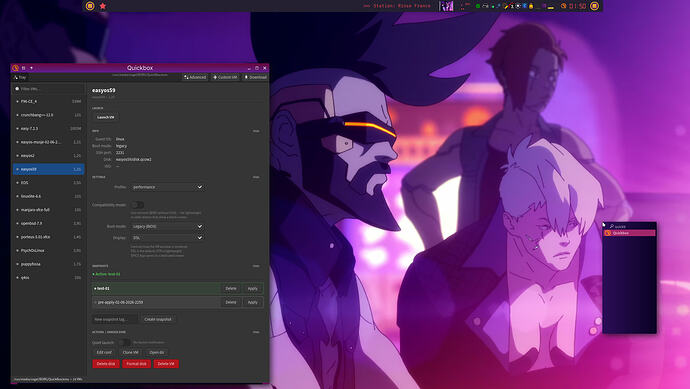
Task: Click the clock showing 01:50
Action: tap(577, 6)
